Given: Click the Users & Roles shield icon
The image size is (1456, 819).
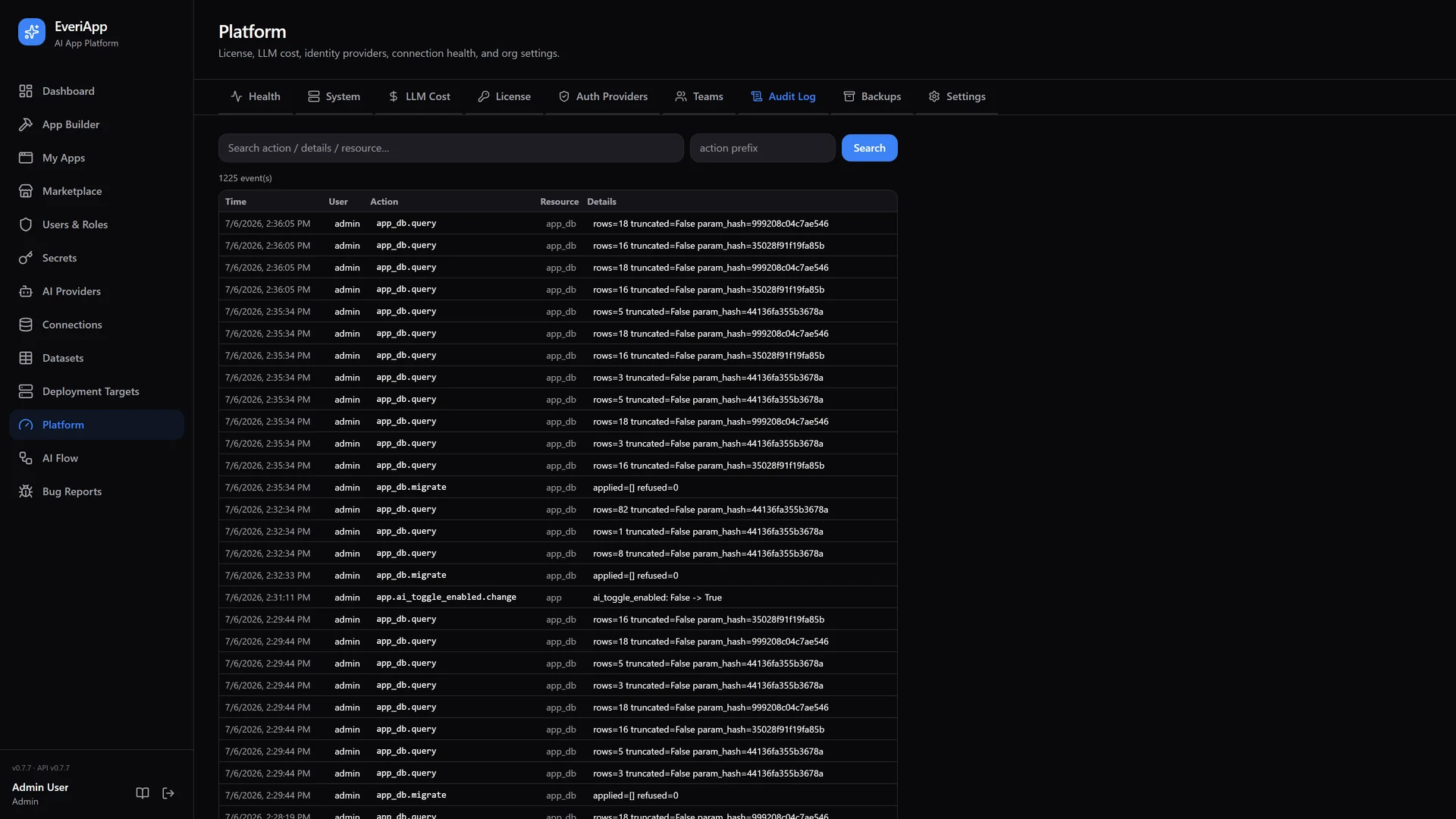Looking at the screenshot, I should 26,224.
